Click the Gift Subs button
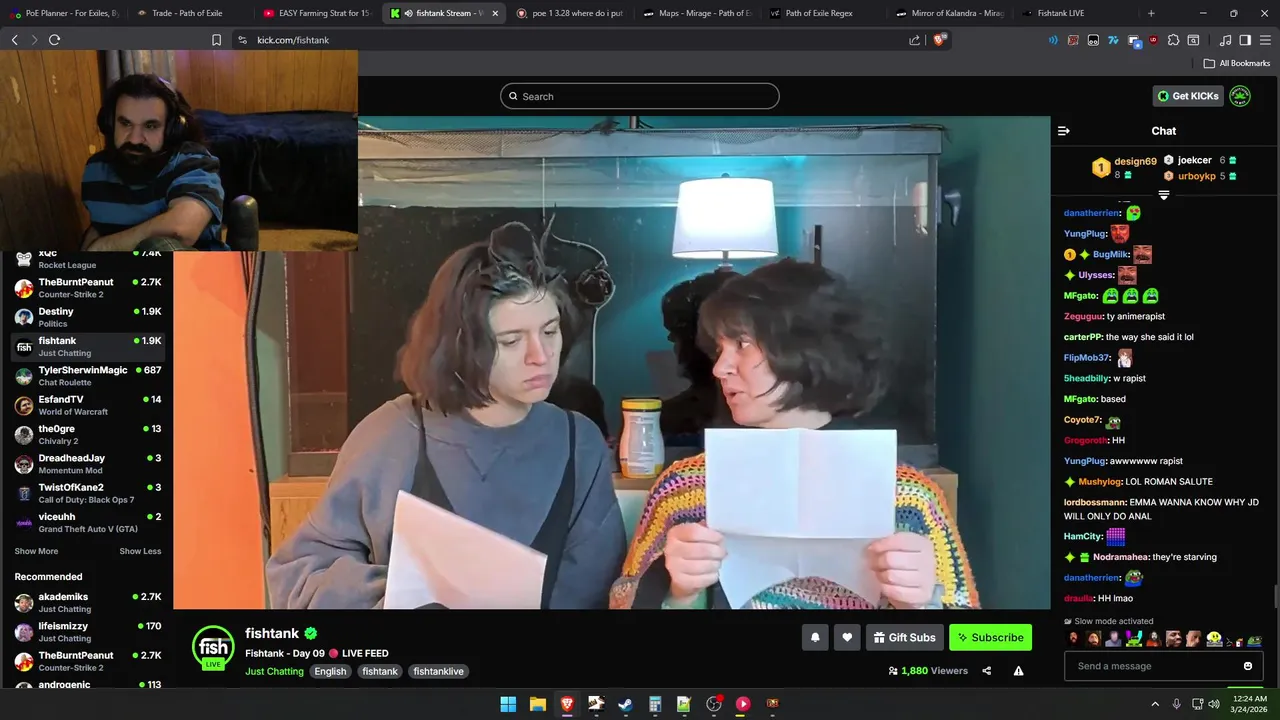Viewport: 1280px width, 720px height. coord(904,637)
